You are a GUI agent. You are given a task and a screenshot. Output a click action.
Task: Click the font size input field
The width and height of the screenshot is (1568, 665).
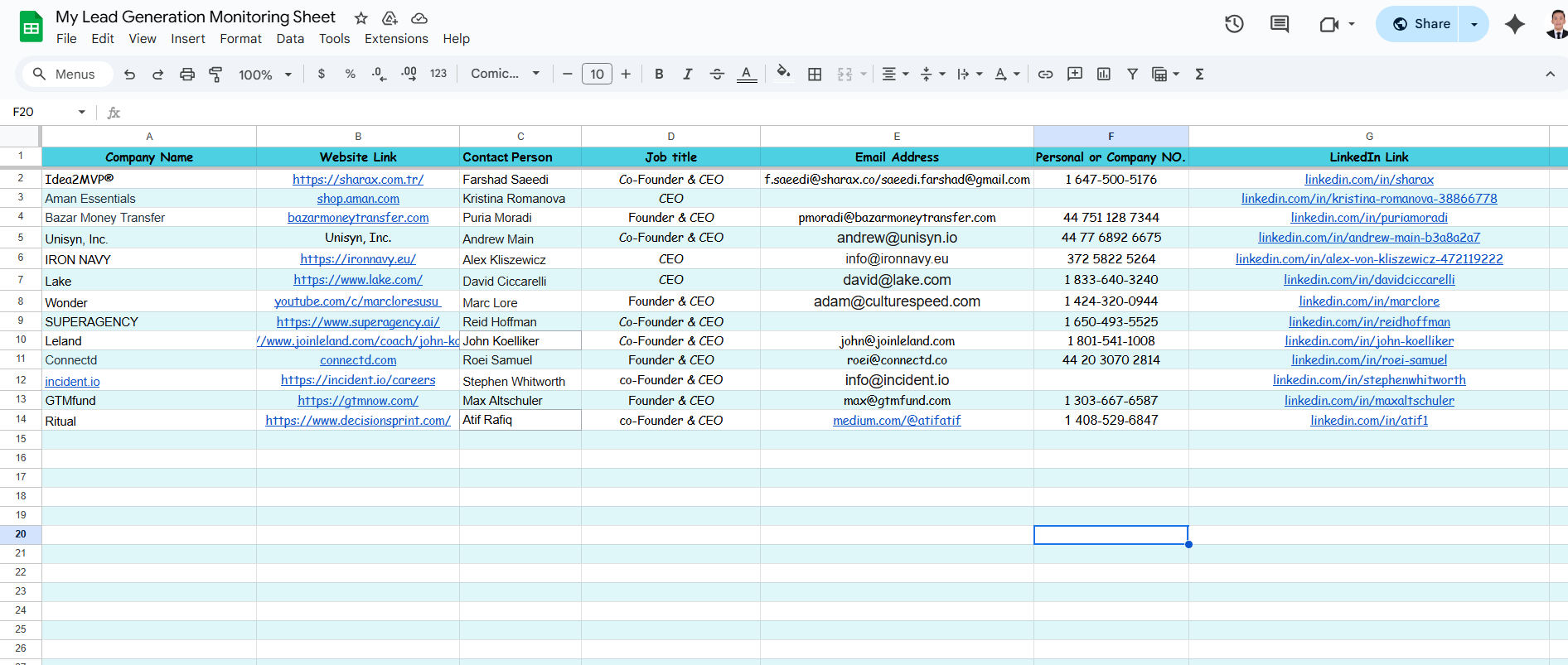(x=597, y=75)
